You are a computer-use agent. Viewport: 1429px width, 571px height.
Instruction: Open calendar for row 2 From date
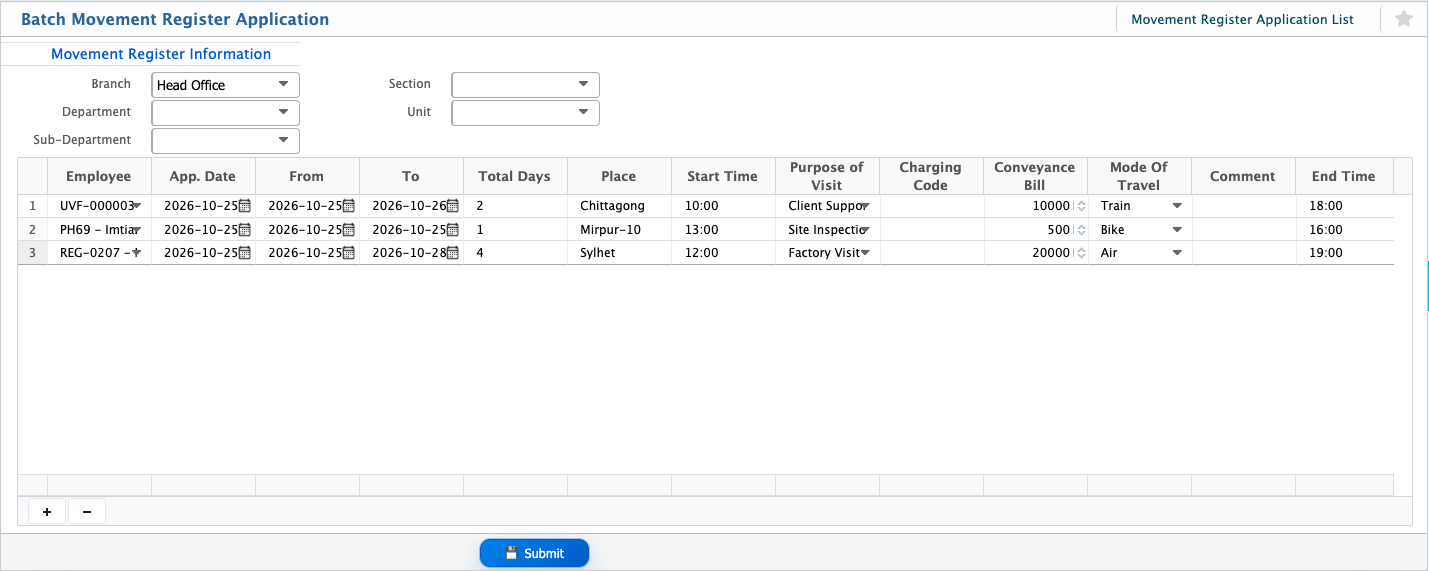[x=349, y=229]
